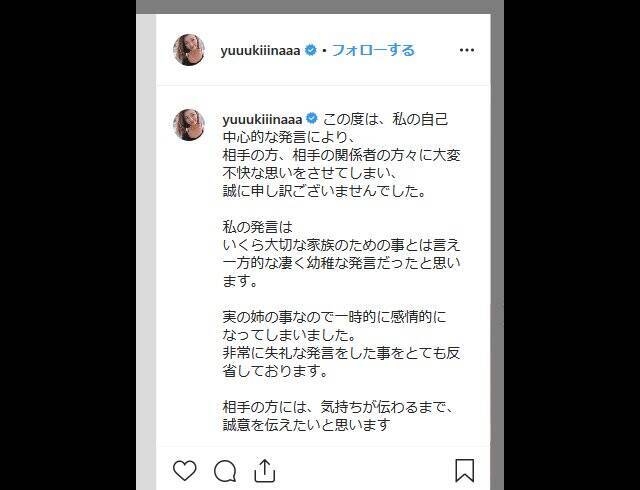
Task: Visit yuuukiiinaaa profile from the header username
Action: point(260,51)
